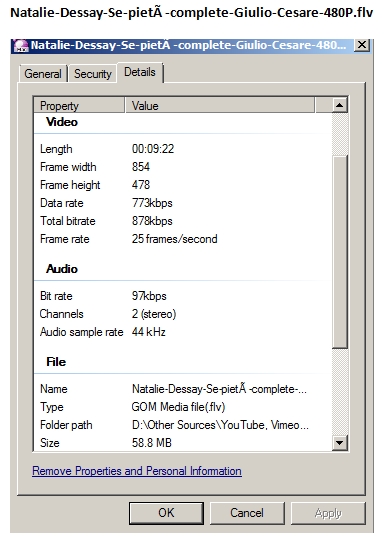The width and height of the screenshot is (387, 539).
Task: Click the scrollbar up arrow
Action: coord(340,105)
